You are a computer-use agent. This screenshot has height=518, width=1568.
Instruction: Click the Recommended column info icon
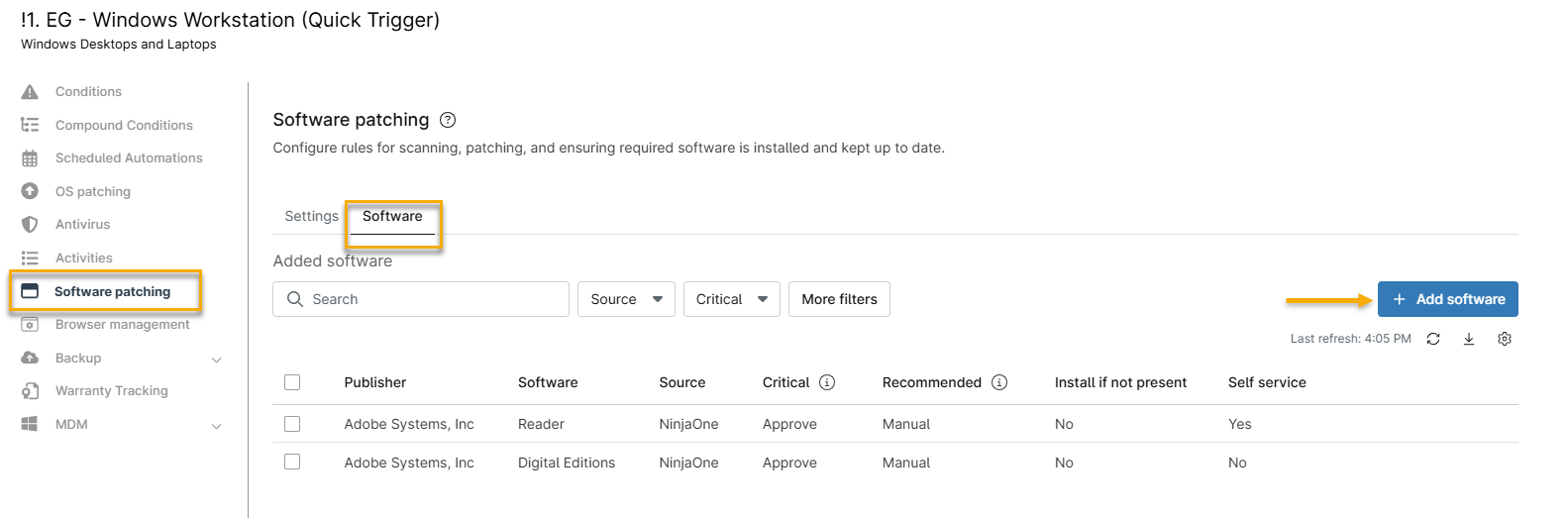(x=999, y=382)
